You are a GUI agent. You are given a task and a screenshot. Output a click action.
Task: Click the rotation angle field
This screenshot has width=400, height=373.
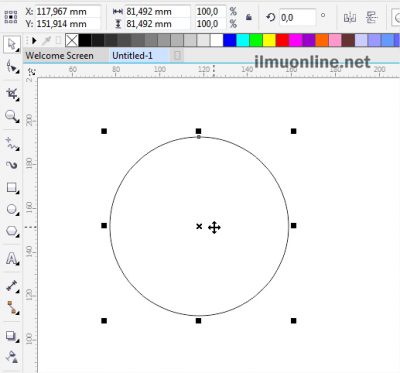297,17
